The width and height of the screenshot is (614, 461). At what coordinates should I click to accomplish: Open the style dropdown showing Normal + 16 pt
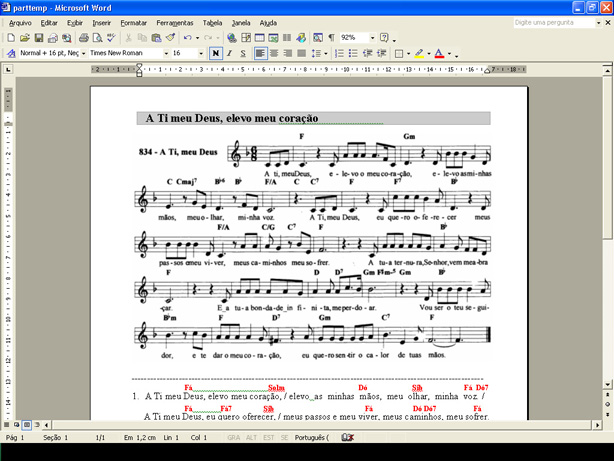83,53
